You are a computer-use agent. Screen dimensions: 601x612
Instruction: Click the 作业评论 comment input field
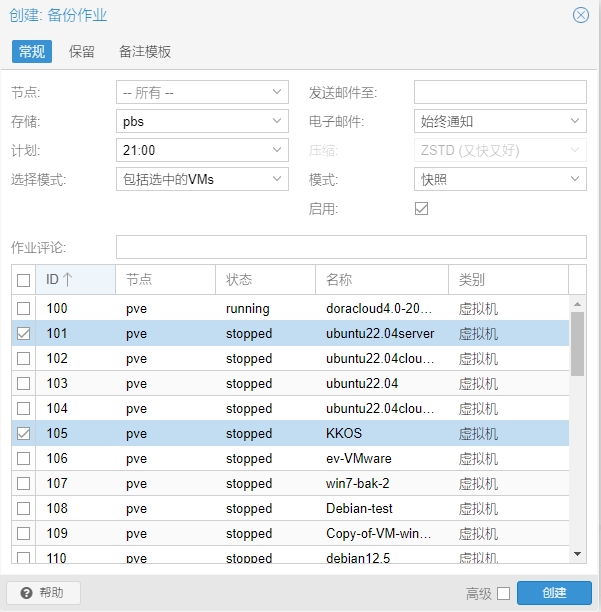coord(350,247)
